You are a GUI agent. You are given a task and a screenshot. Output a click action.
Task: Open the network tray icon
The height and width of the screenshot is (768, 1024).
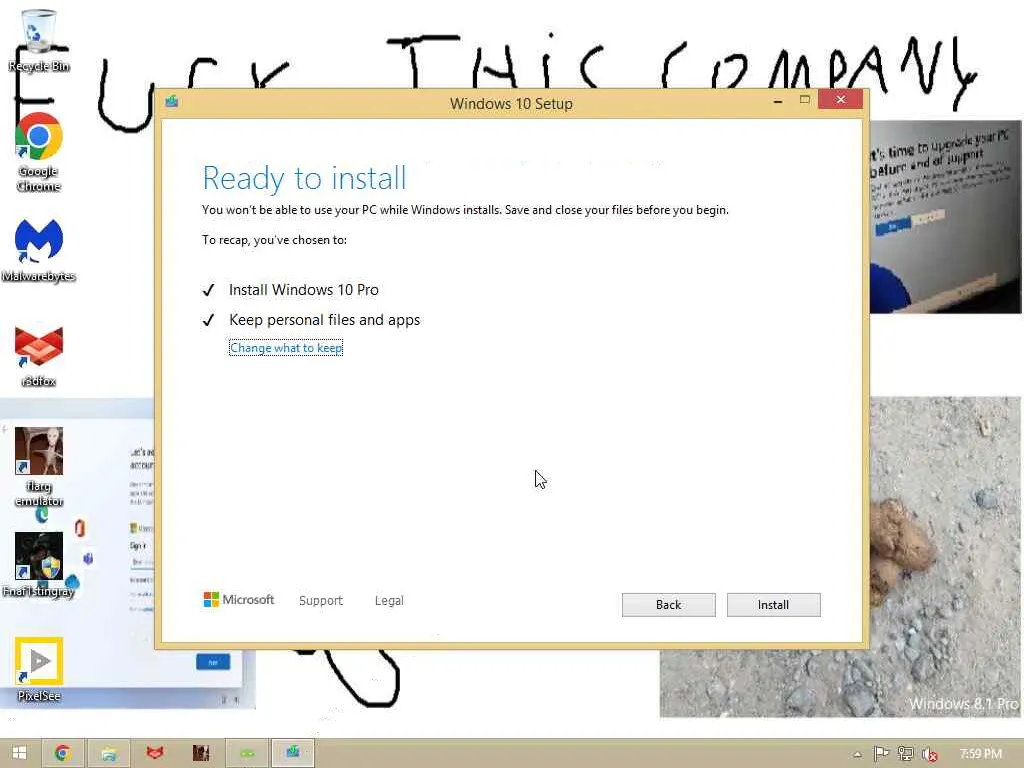(905, 754)
